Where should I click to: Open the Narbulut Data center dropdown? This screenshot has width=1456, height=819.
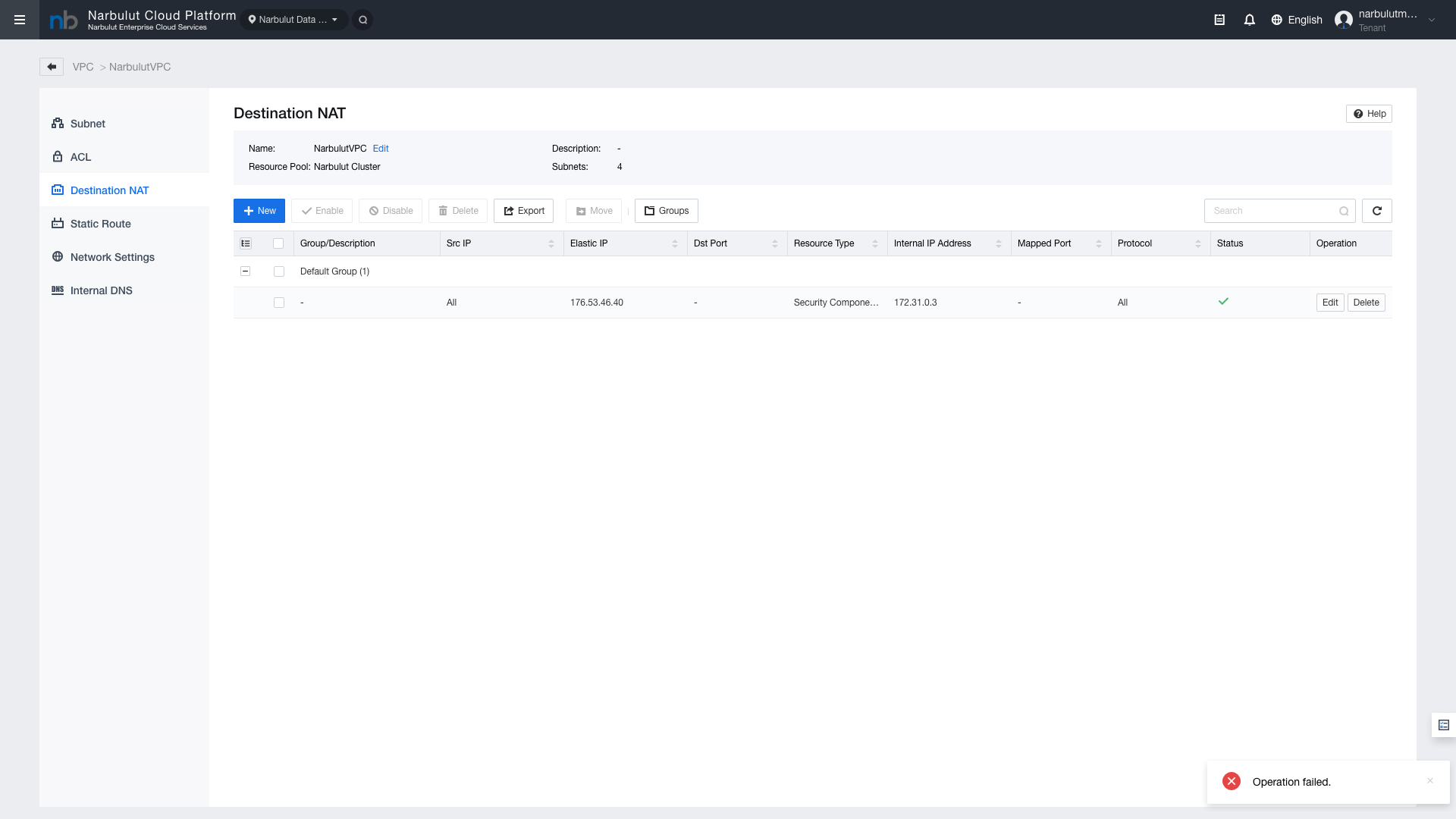coord(294,20)
